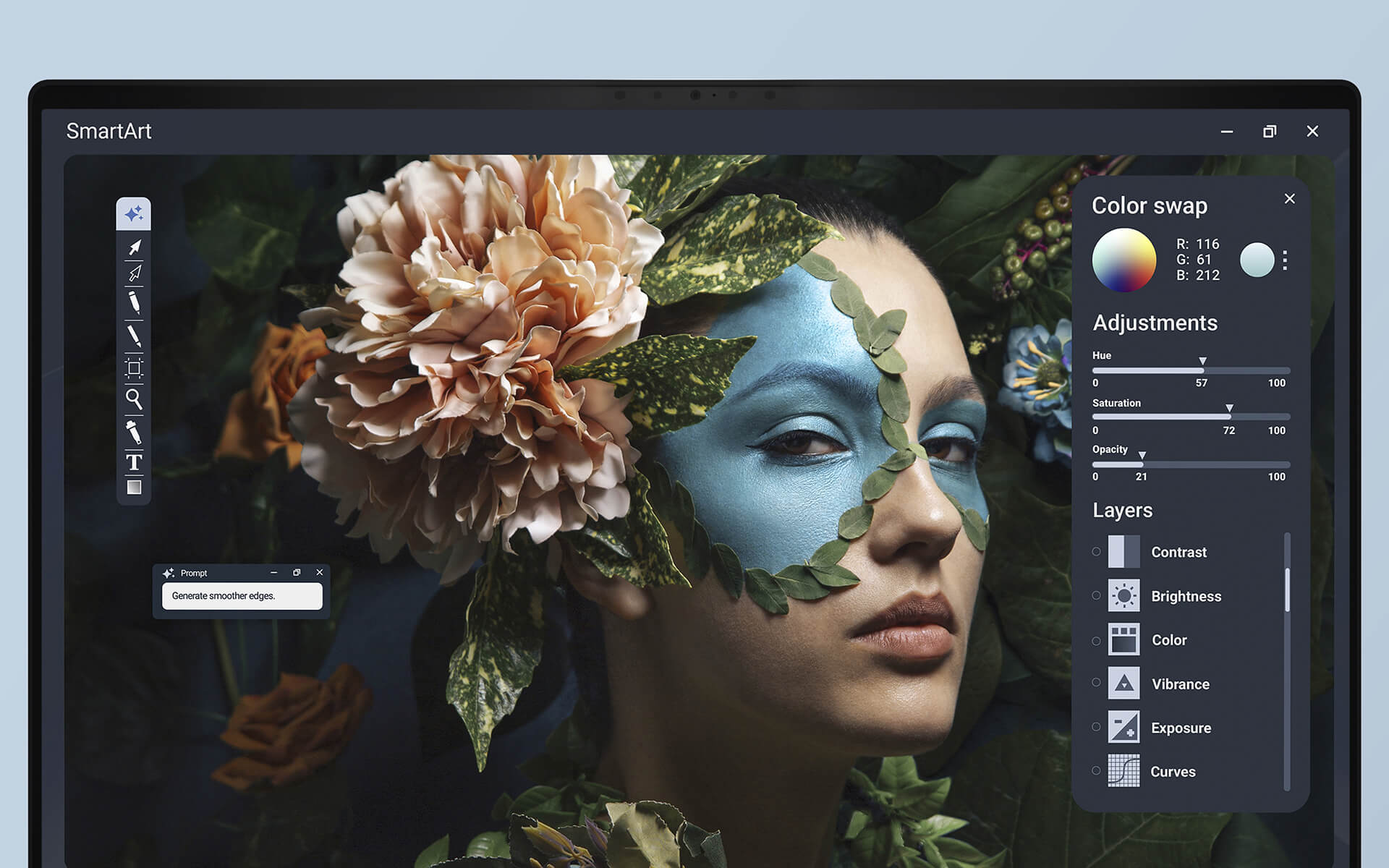Select the Vibrance layer item

pyautogui.click(x=1180, y=684)
